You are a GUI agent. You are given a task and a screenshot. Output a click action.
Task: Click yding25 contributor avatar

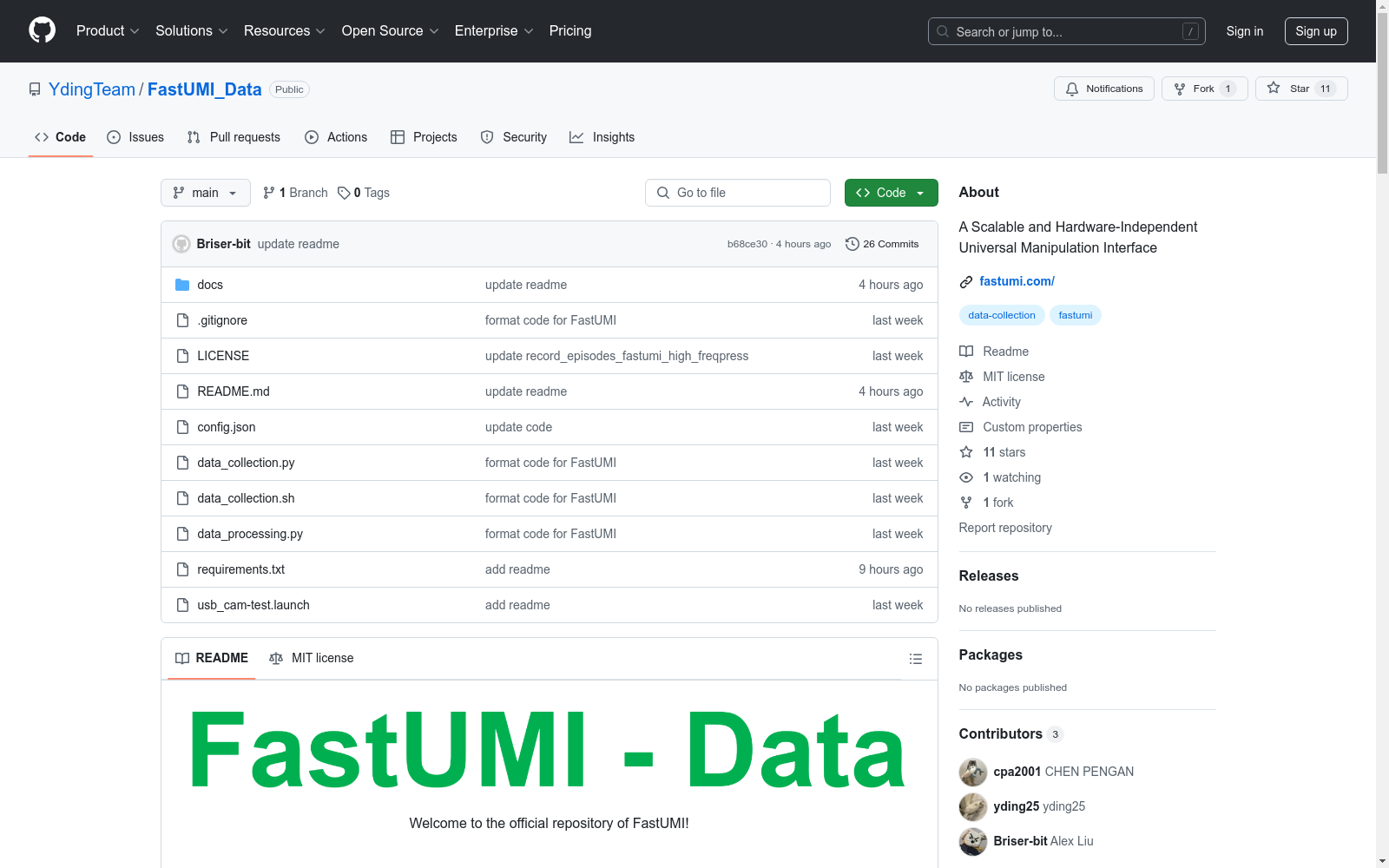click(x=973, y=806)
